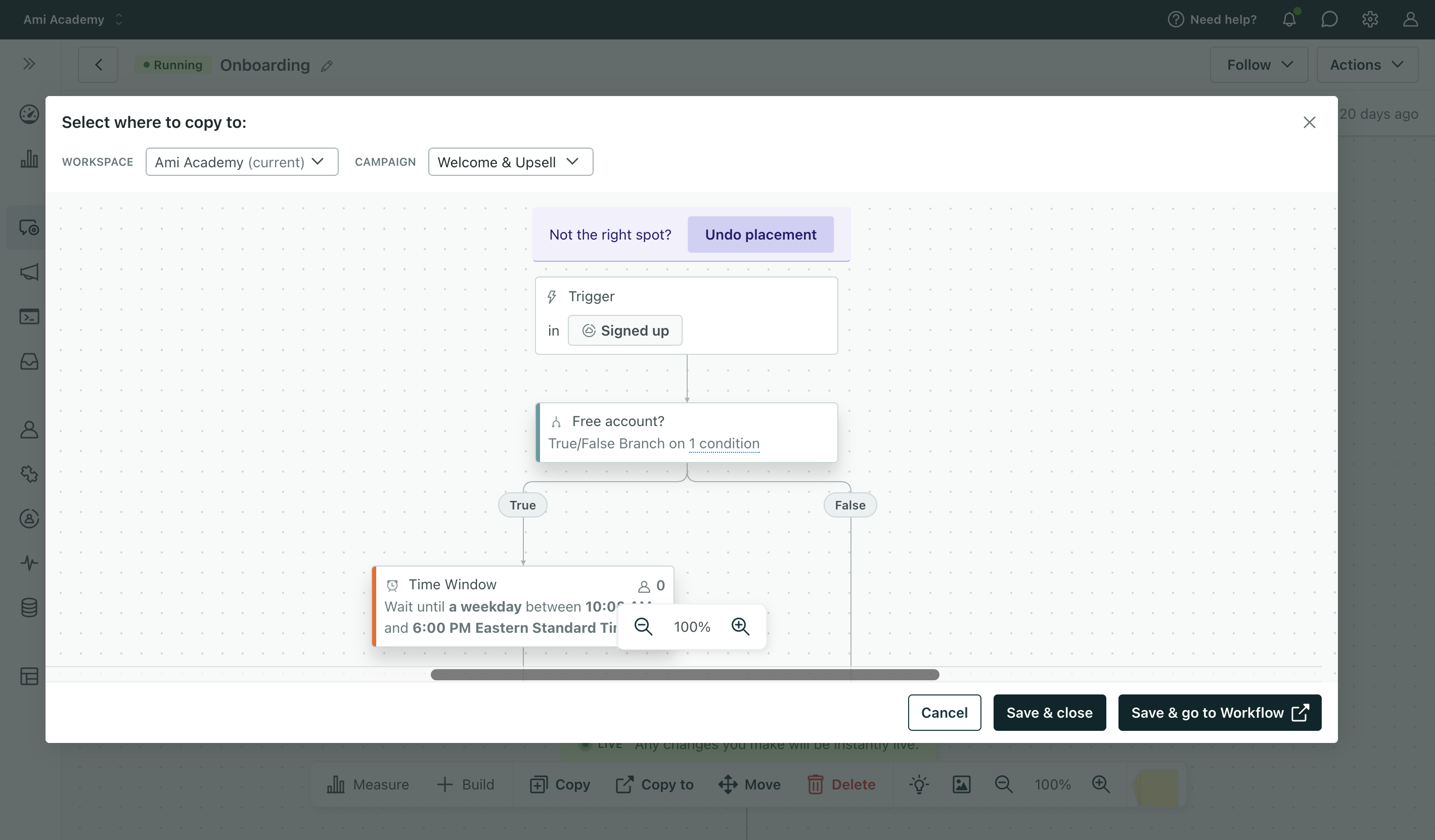Viewport: 1435px width, 840px height.
Task: Click Save & go to Workflow
Action: (1219, 713)
